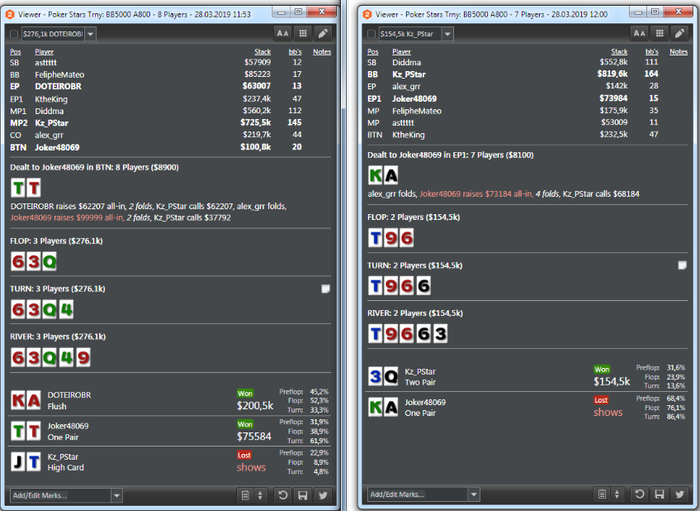
Task: Expand the $154,5k Kz_PStar hand dropdown
Action: point(448,34)
